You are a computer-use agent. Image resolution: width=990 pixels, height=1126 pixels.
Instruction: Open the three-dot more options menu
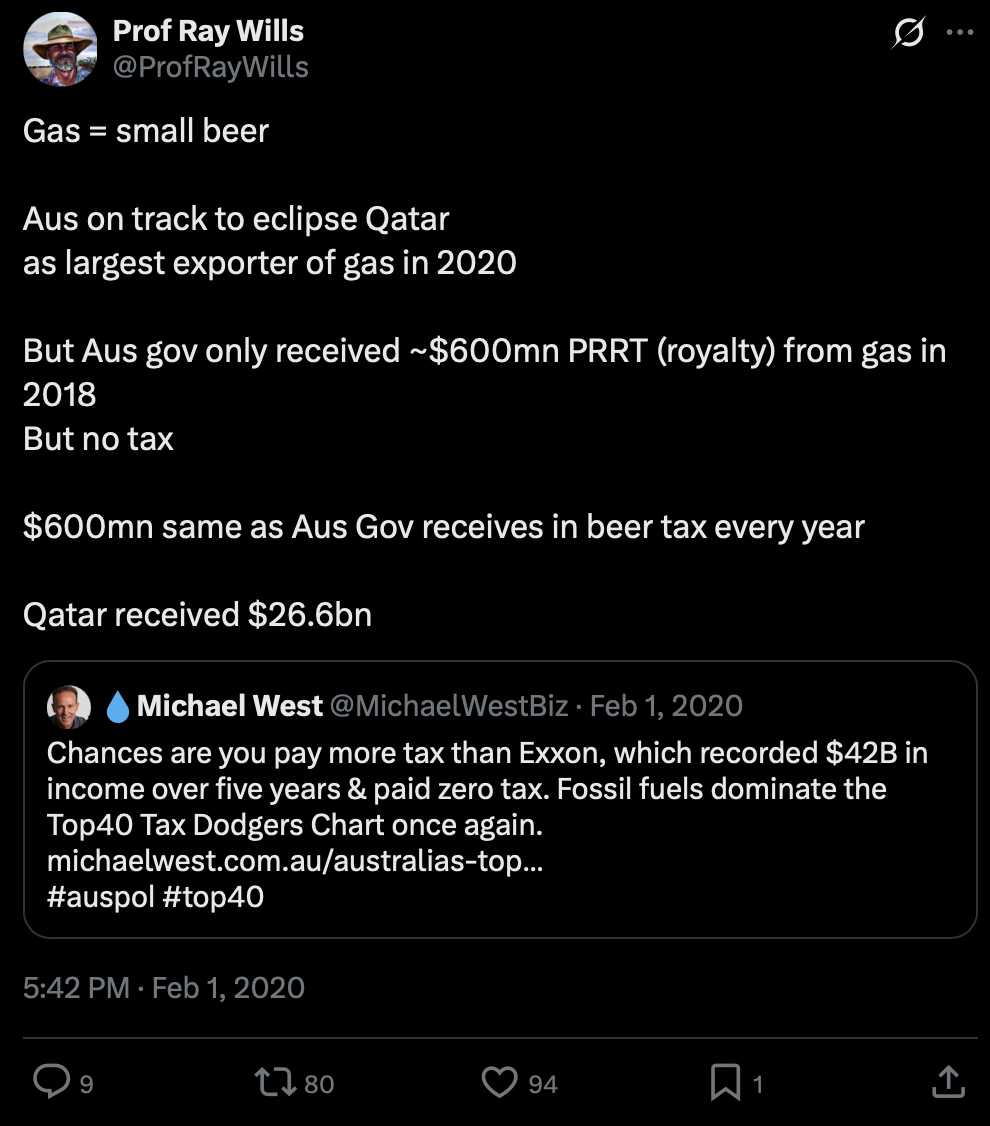(959, 33)
